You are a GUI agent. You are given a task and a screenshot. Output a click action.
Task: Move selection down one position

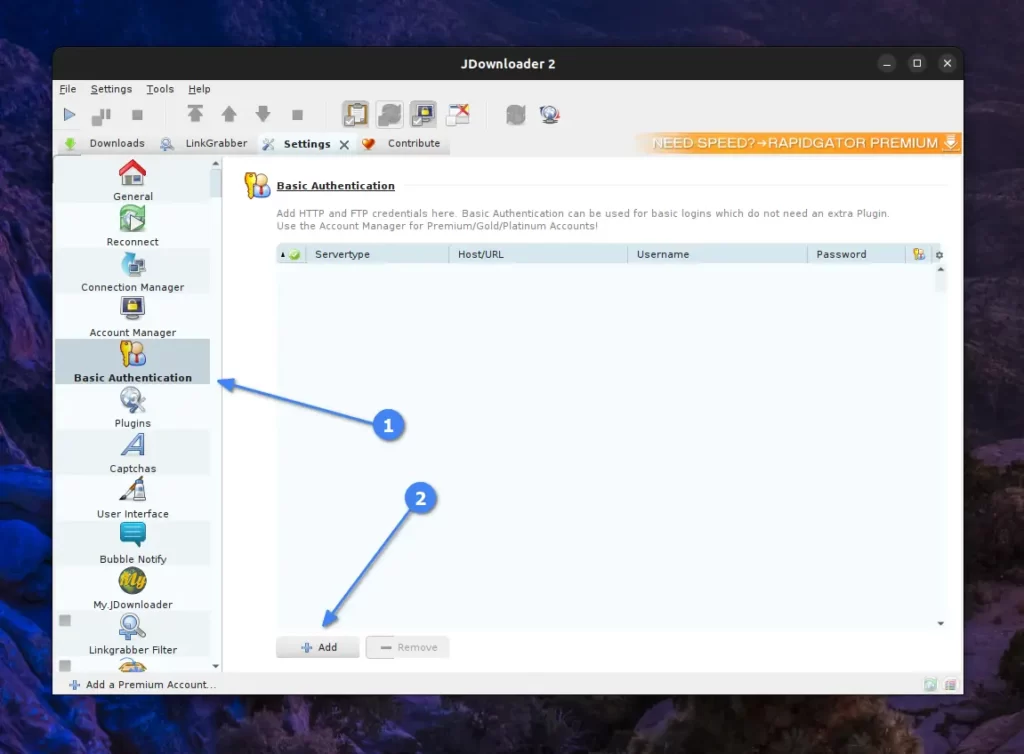pos(263,114)
